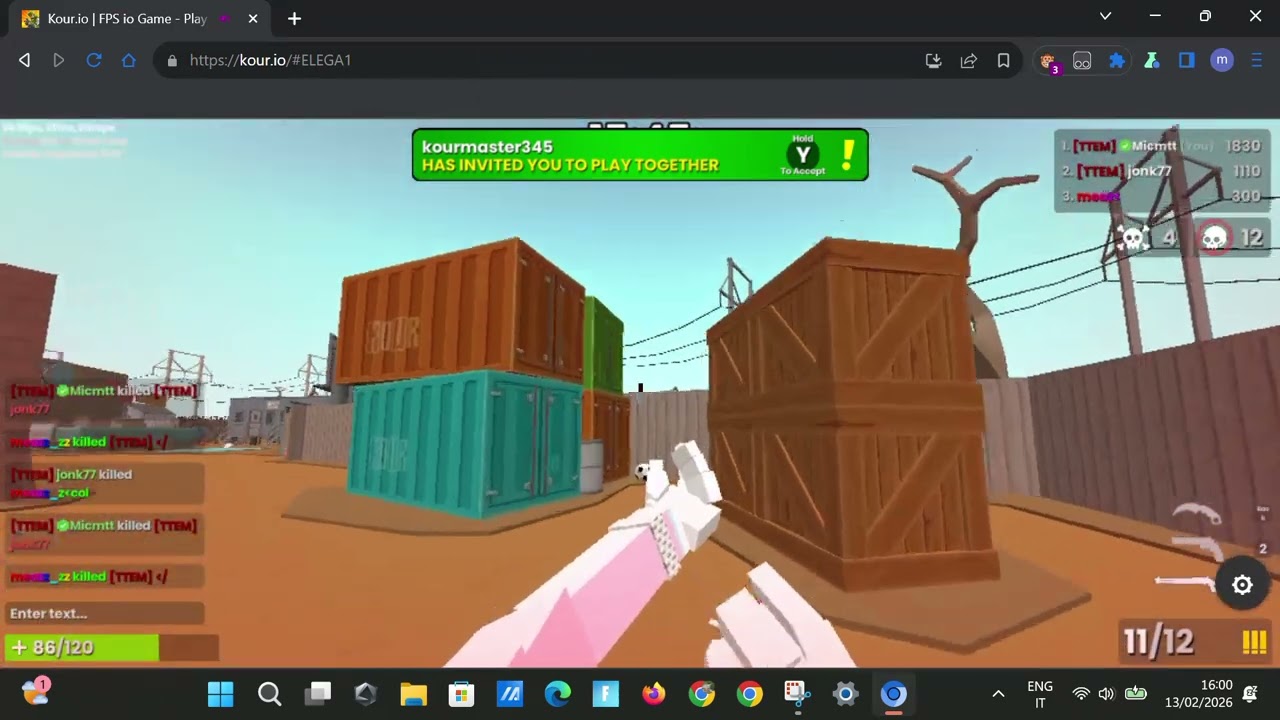This screenshot has width=1280, height=720.
Task: Open the Windows Start menu
Action: pyautogui.click(x=221, y=694)
